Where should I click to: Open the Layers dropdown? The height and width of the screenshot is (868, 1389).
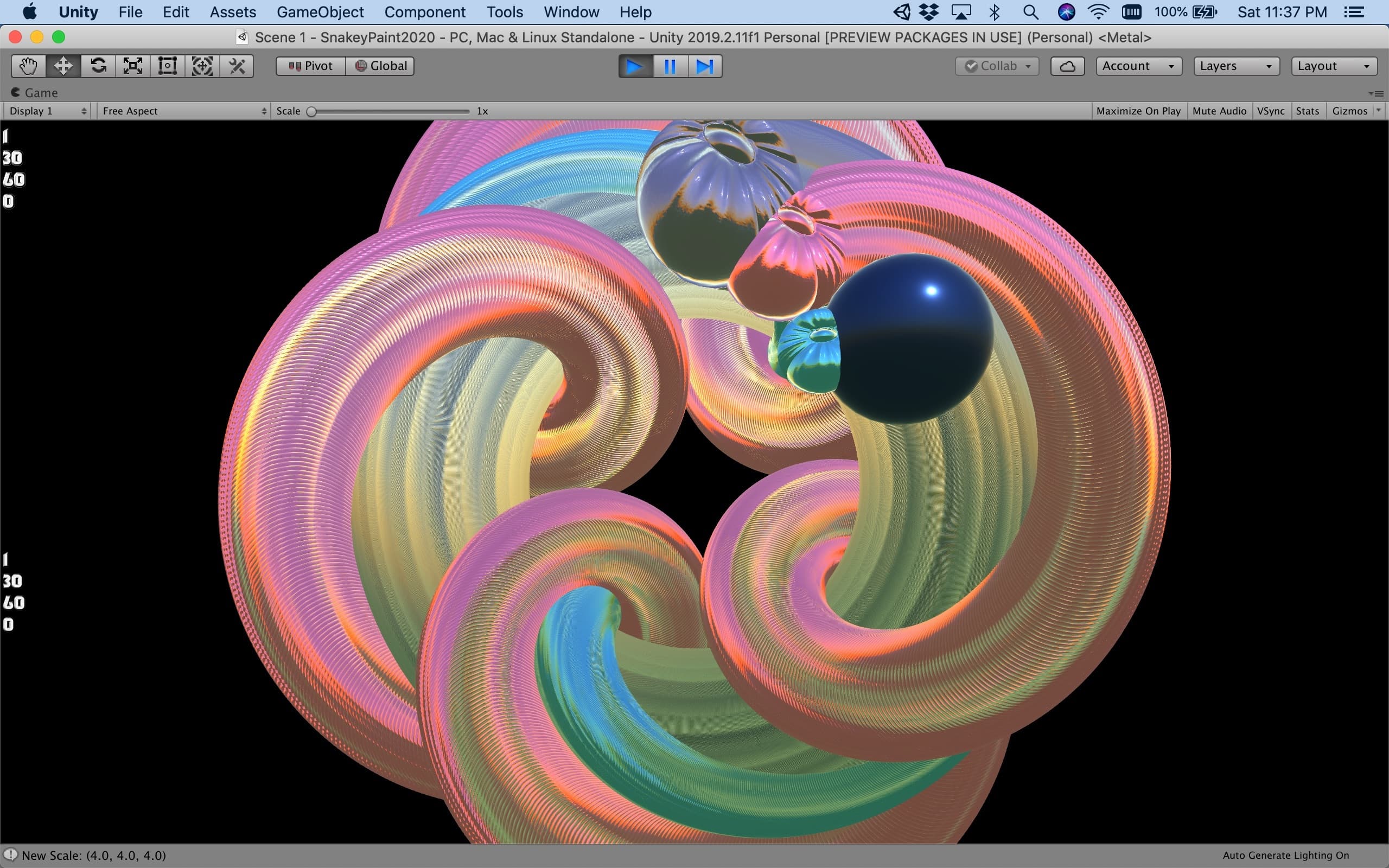click(1237, 66)
